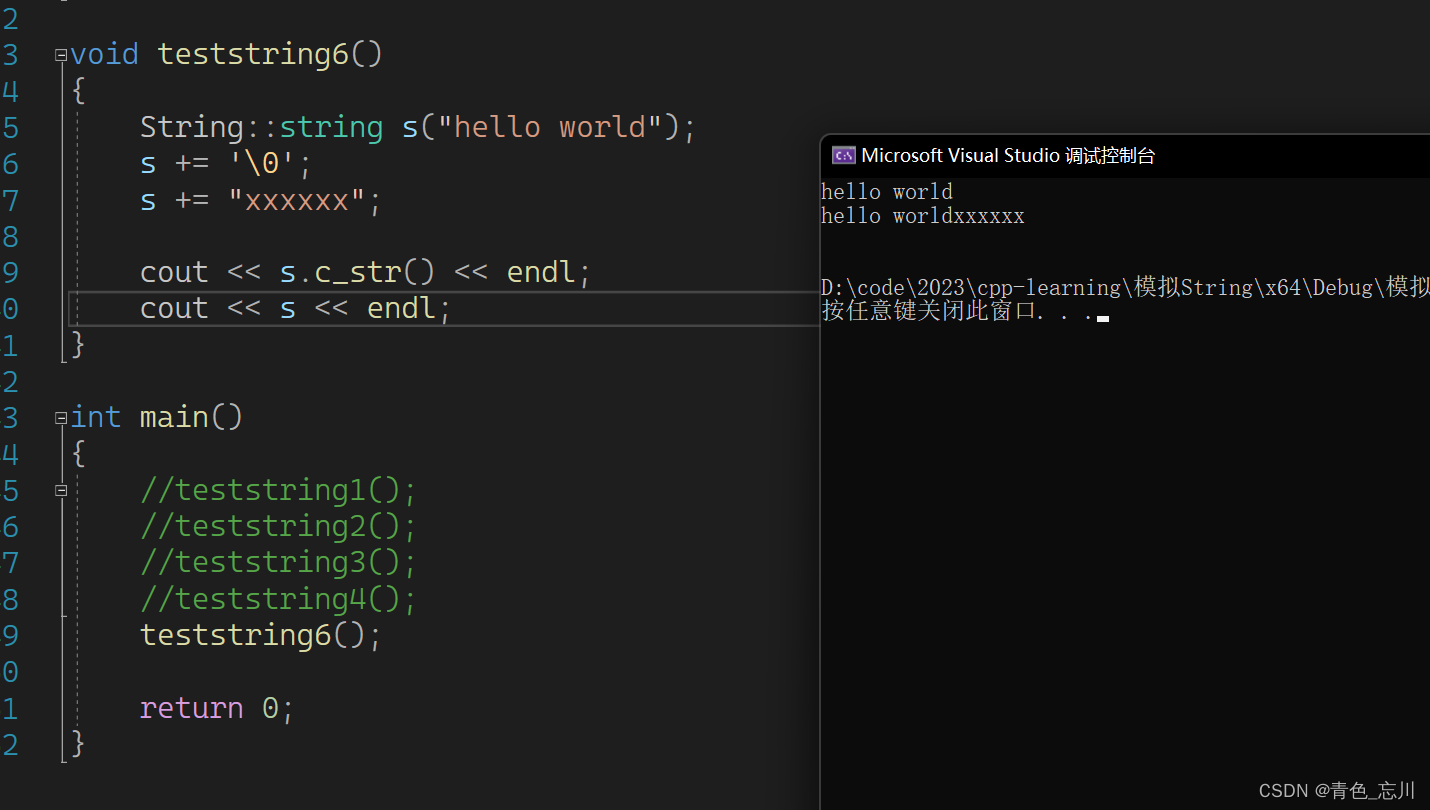
Task: Collapse the teststring6 function fold marker
Action: (x=61, y=55)
